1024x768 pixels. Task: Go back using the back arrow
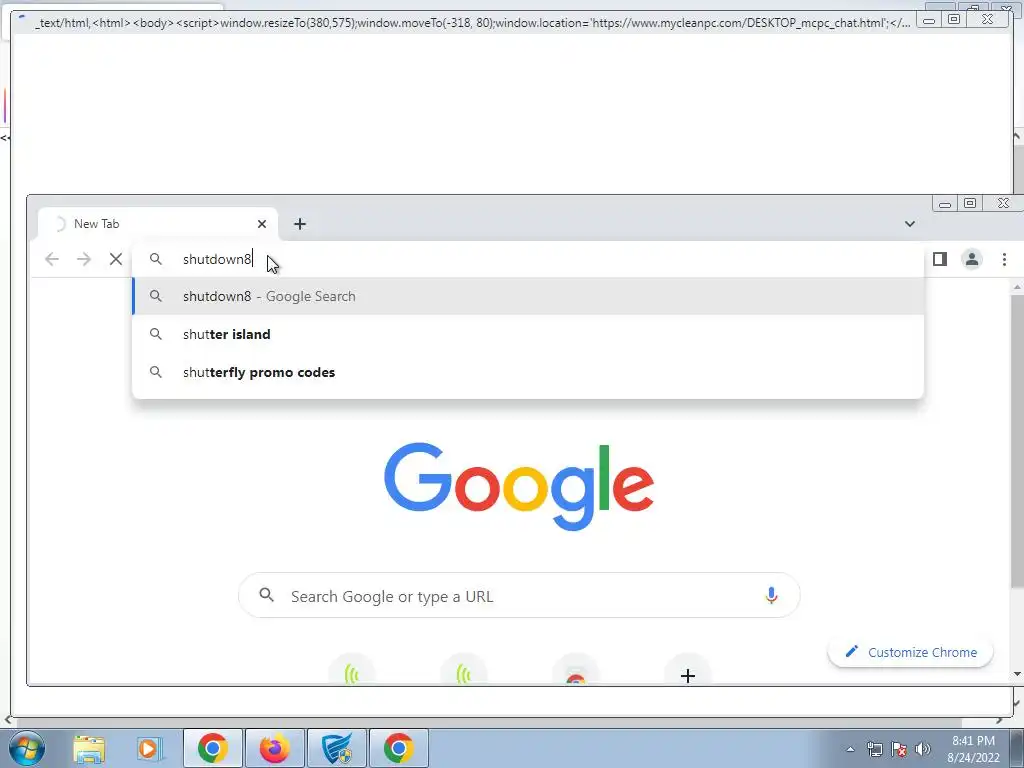coord(52,259)
